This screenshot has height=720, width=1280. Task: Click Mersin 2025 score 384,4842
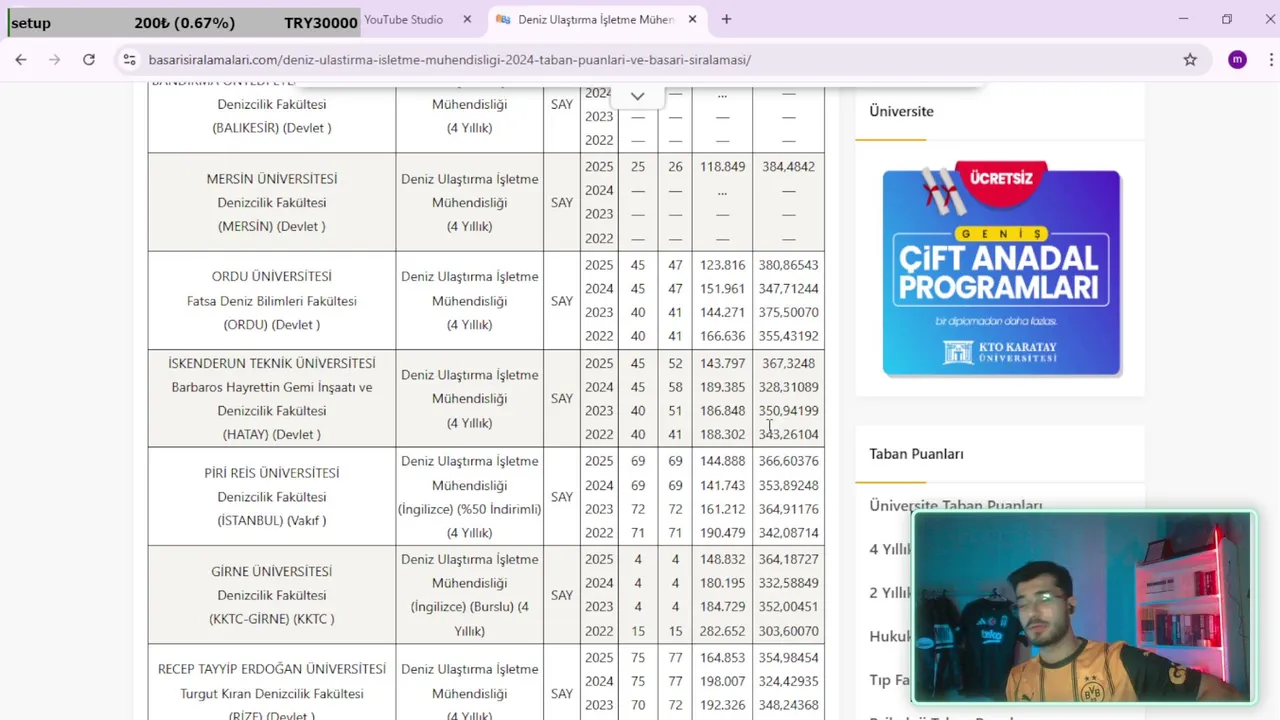[x=788, y=167]
